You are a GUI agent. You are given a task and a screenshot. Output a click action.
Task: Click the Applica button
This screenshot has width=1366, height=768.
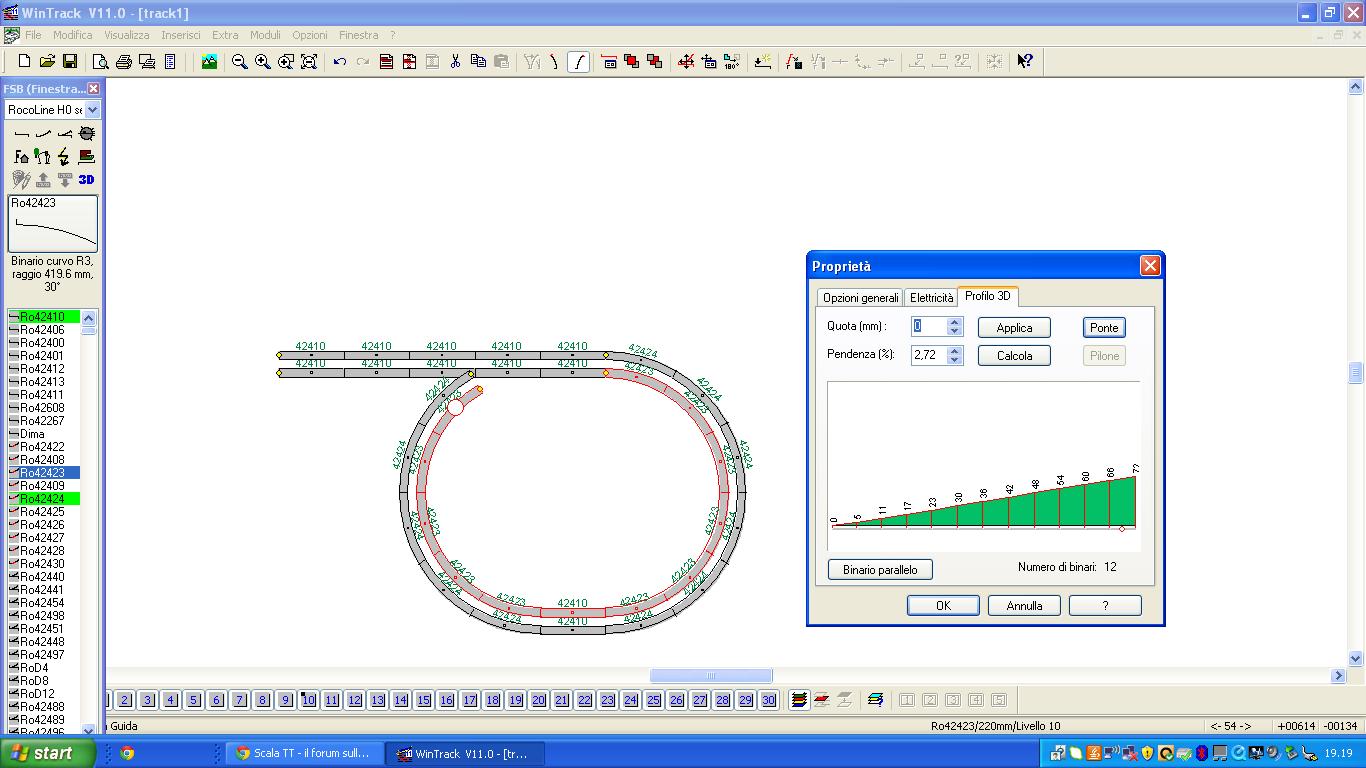(1014, 328)
